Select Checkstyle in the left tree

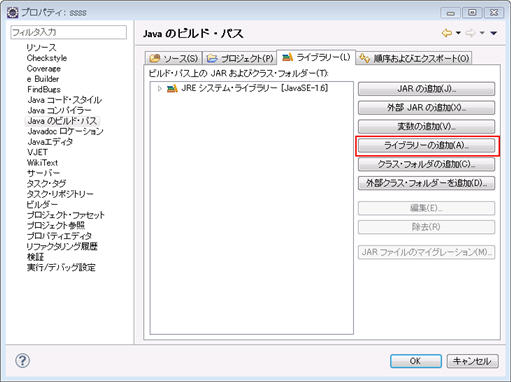(x=47, y=58)
